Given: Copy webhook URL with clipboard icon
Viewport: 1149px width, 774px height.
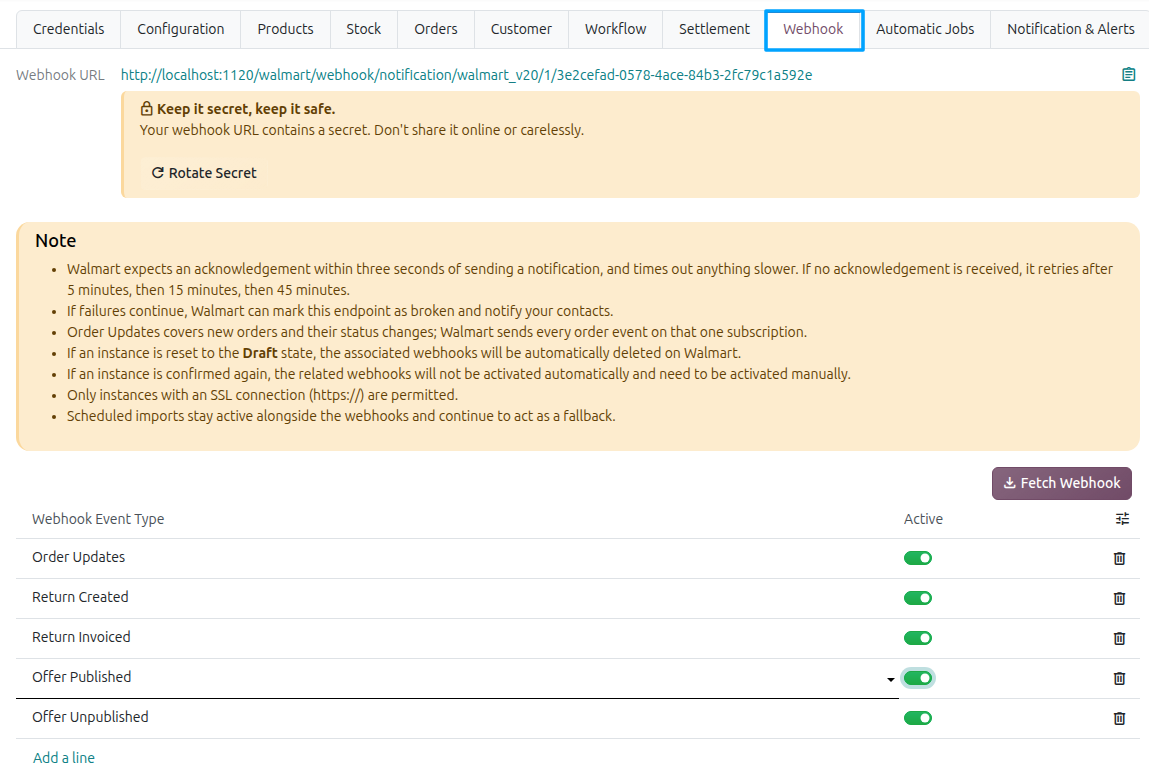Looking at the screenshot, I should (1128, 75).
